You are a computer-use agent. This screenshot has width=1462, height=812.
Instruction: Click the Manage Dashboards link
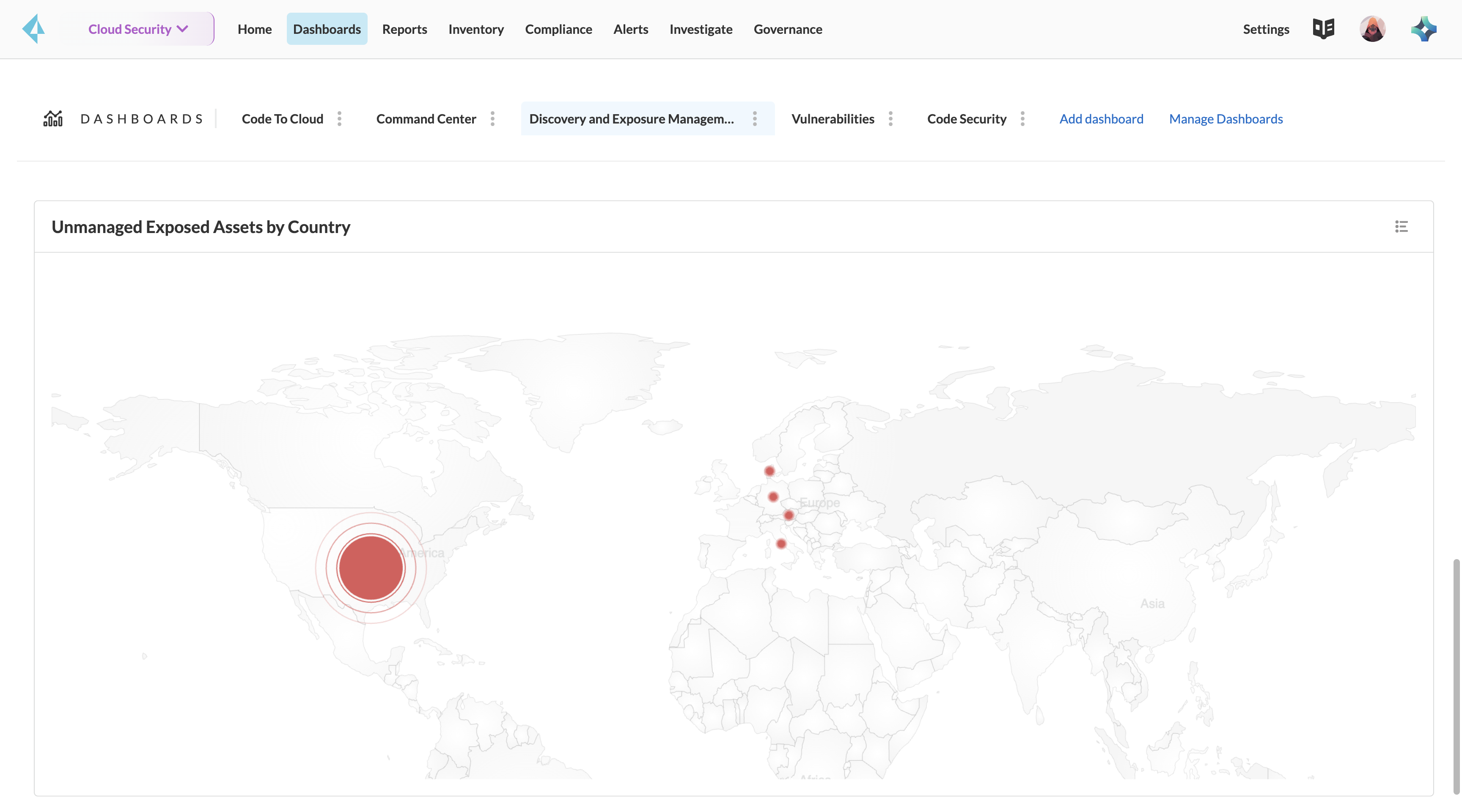(1226, 118)
